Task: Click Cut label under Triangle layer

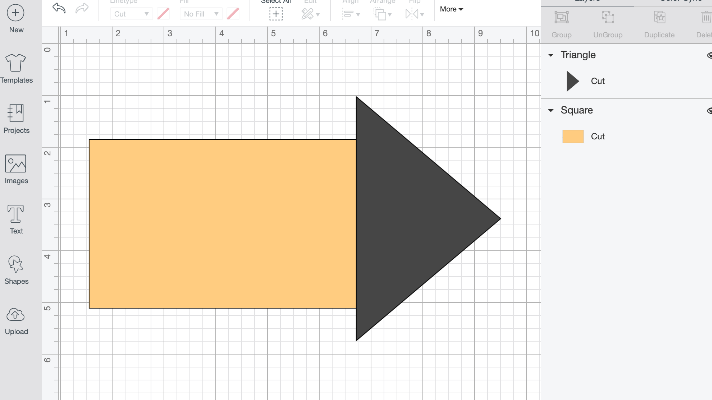Action: point(598,81)
